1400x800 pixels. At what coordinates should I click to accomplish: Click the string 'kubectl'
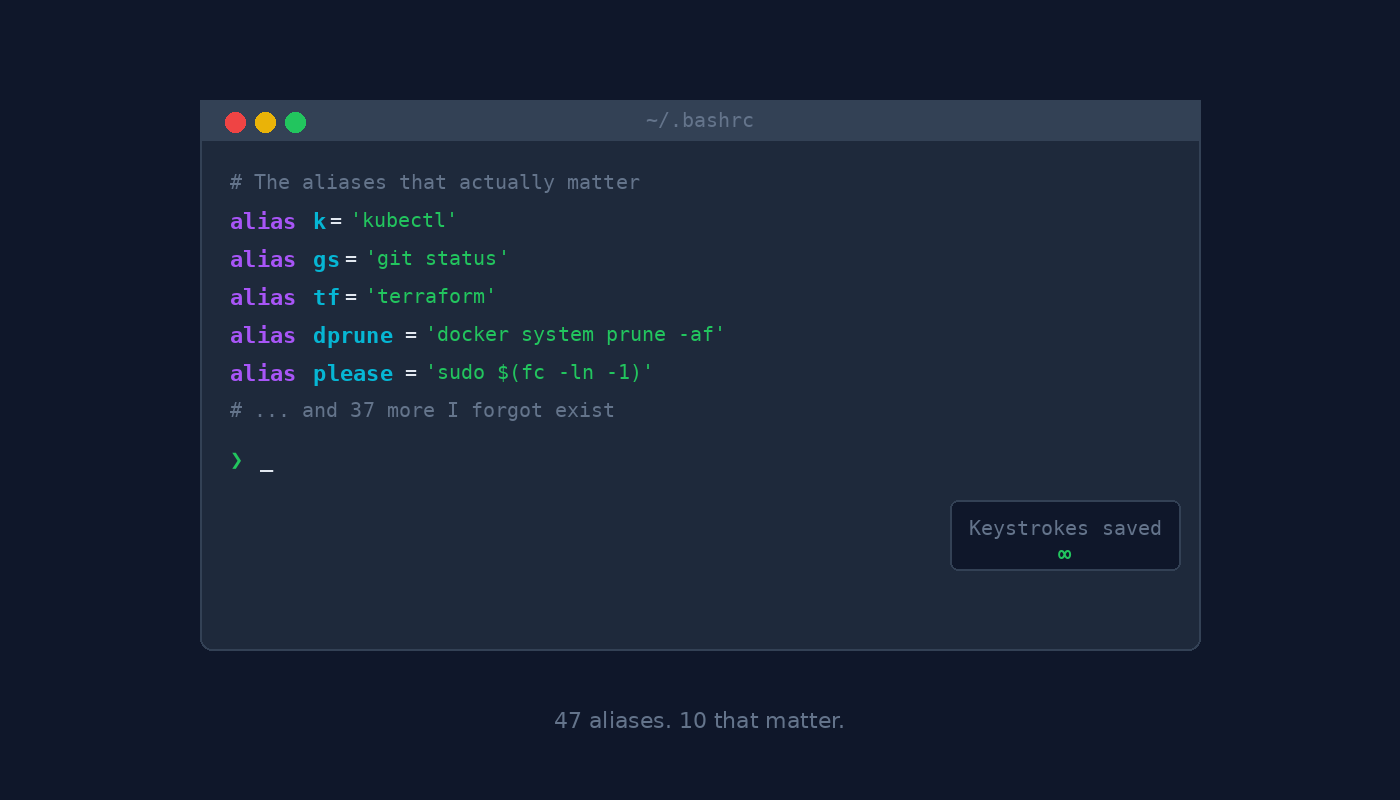tap(404, 220)
